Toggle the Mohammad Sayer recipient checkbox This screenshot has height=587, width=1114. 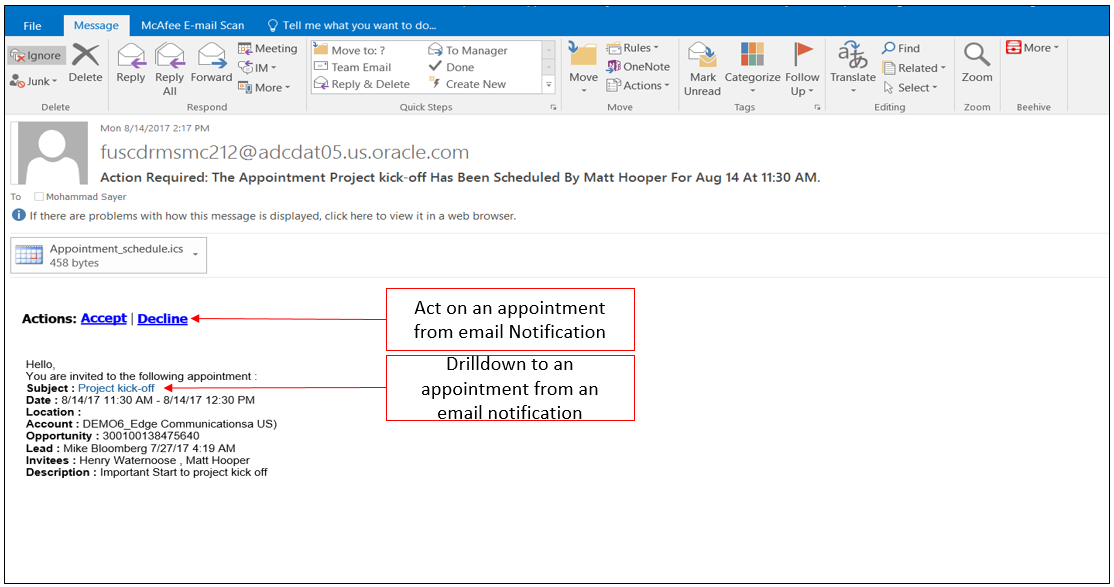(x=39, y=197)
